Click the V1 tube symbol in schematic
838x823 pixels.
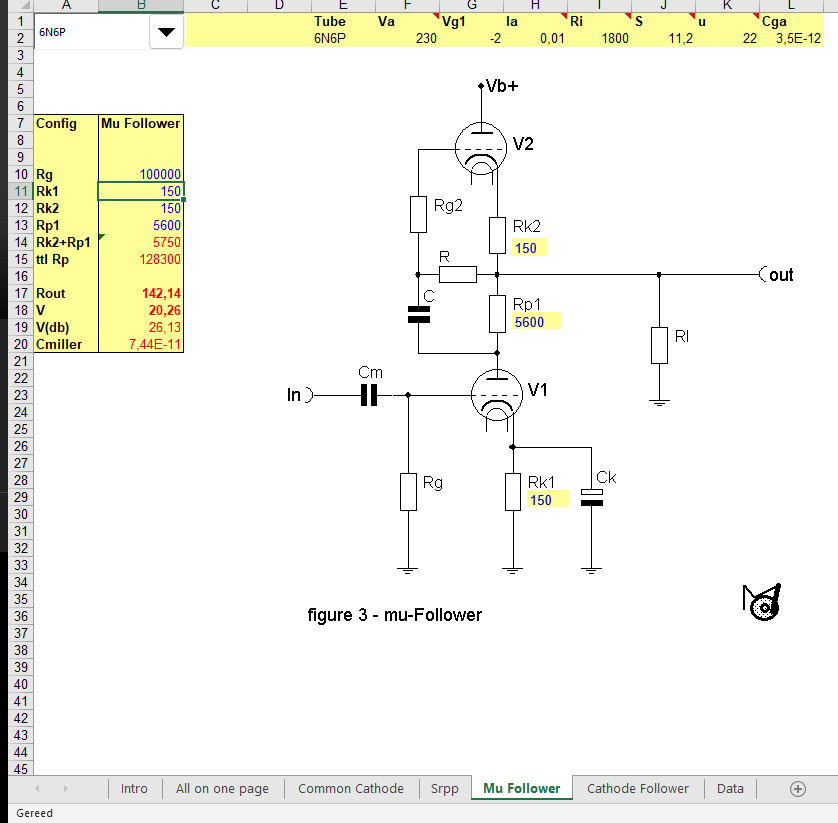(x=497, y=395)
